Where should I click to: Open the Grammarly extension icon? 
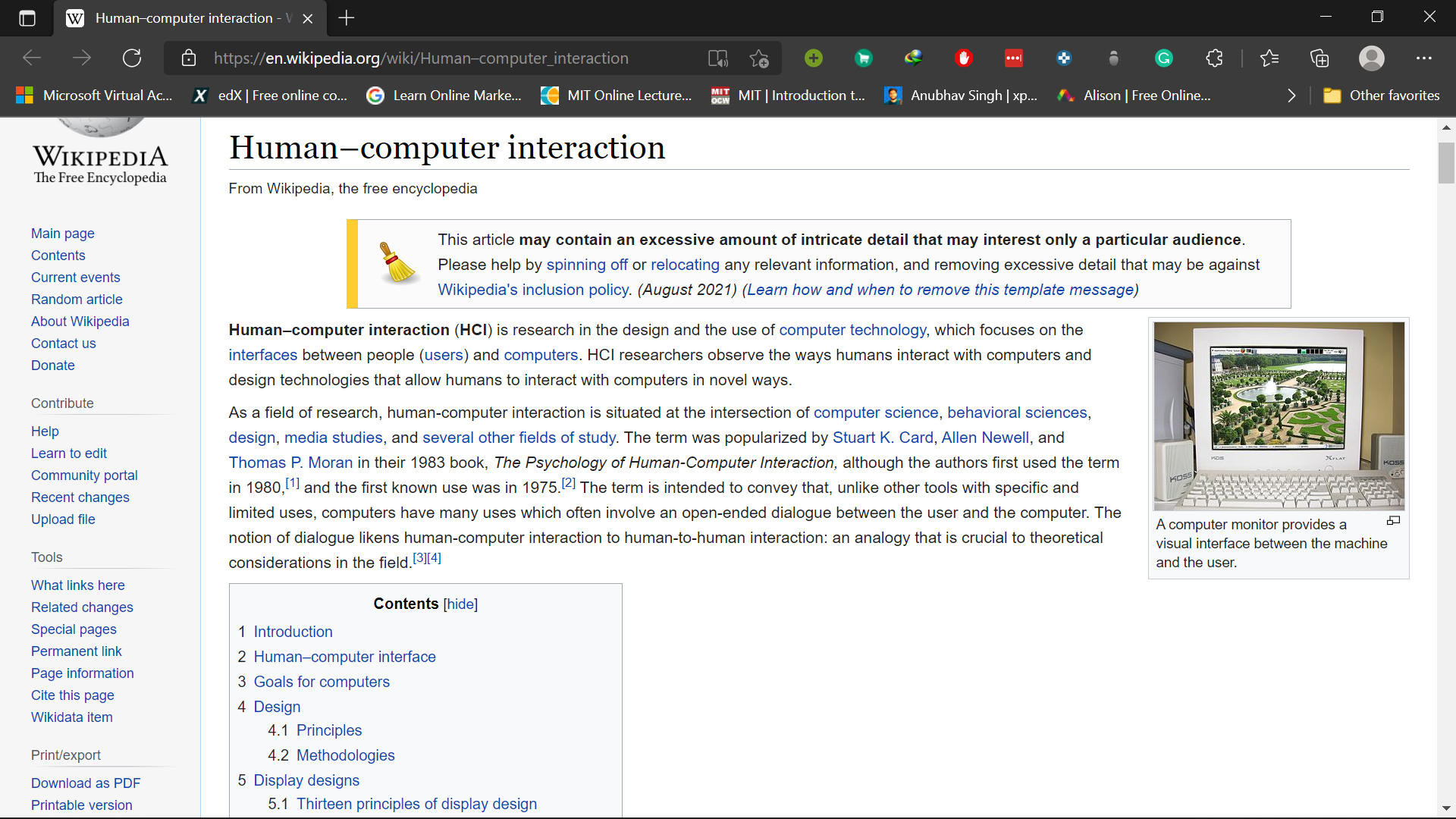(x=1164, y=58)
